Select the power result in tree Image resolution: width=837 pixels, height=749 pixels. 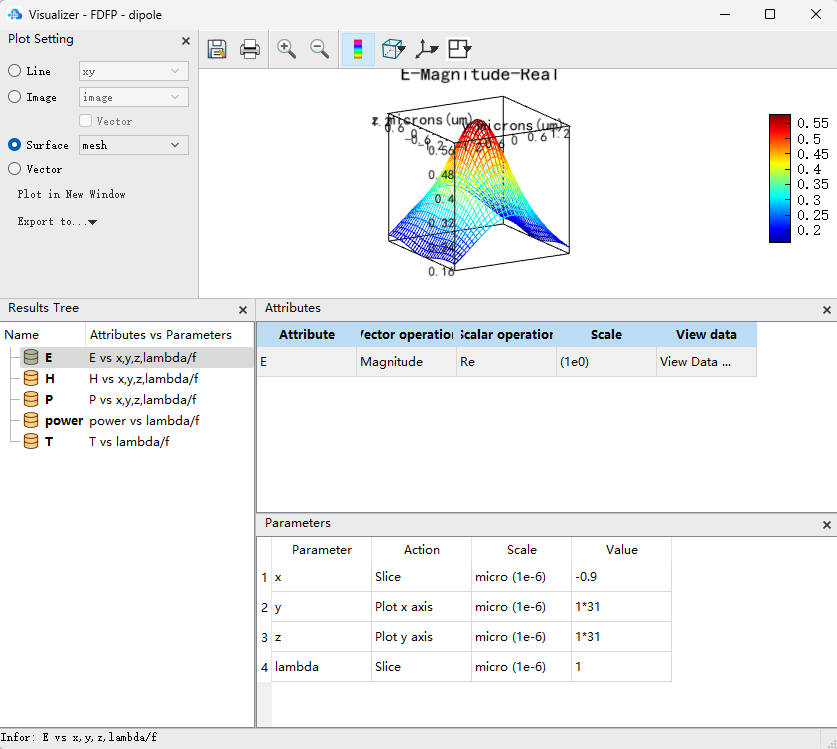coord(63,421)
